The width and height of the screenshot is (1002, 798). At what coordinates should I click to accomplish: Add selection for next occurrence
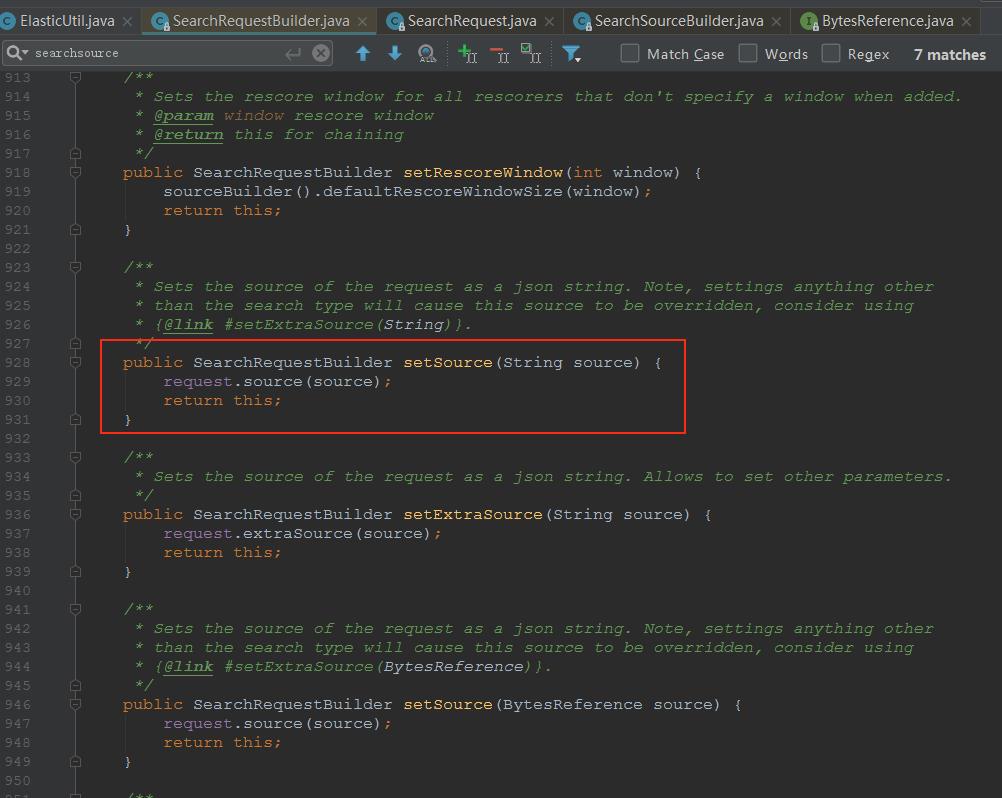[468, 54]
